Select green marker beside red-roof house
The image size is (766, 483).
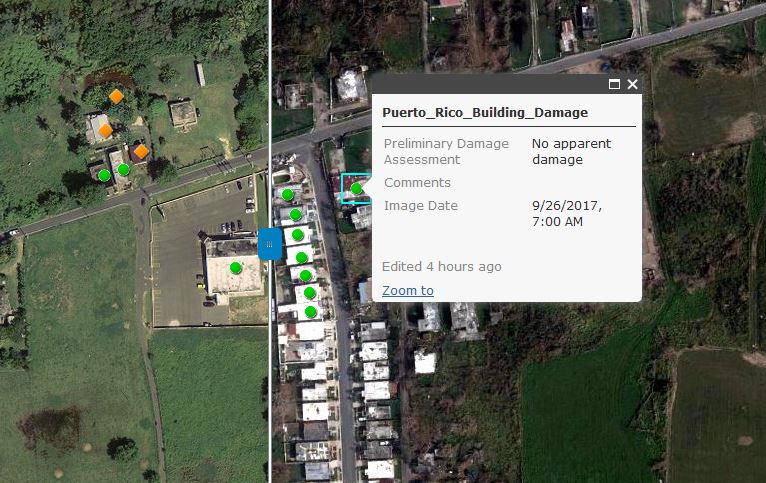pyautogui.click(x=124, y=169)
